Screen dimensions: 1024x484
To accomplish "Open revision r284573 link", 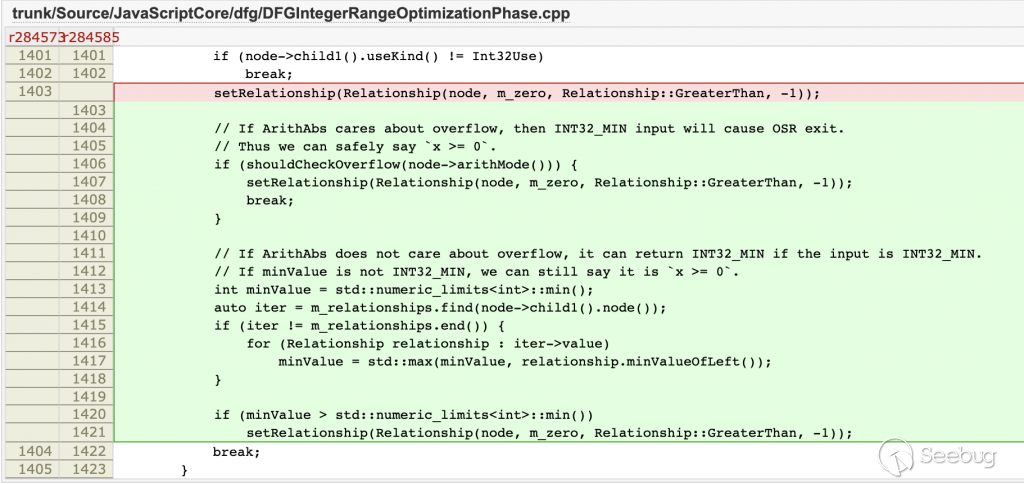I will coord(35,37).
